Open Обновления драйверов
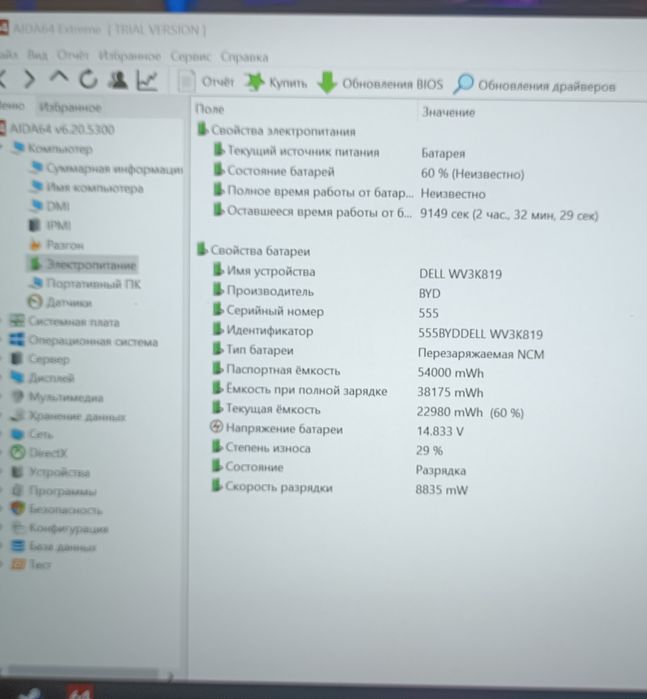This screenshot has height=699, width=647. click(534, 85)
